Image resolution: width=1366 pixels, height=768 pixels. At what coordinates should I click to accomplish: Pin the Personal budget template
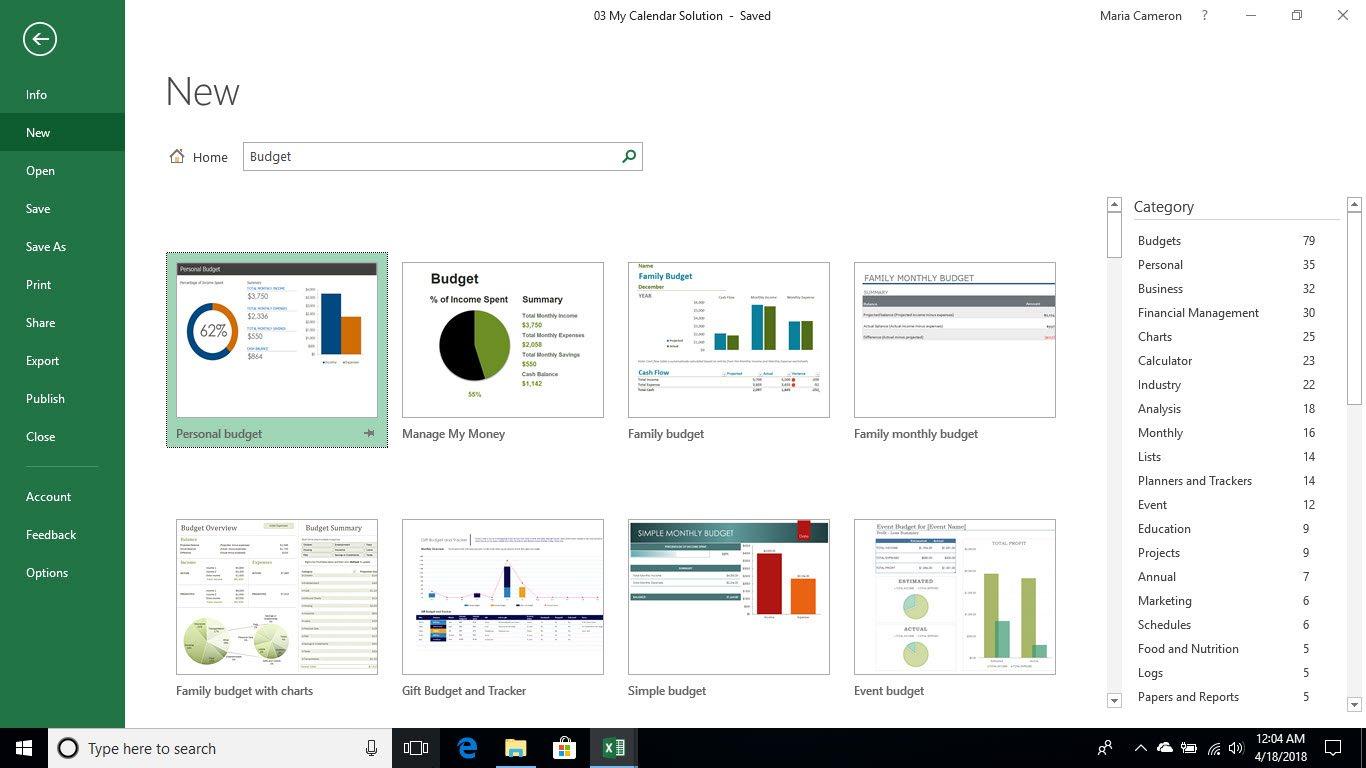tap(369, 434)
